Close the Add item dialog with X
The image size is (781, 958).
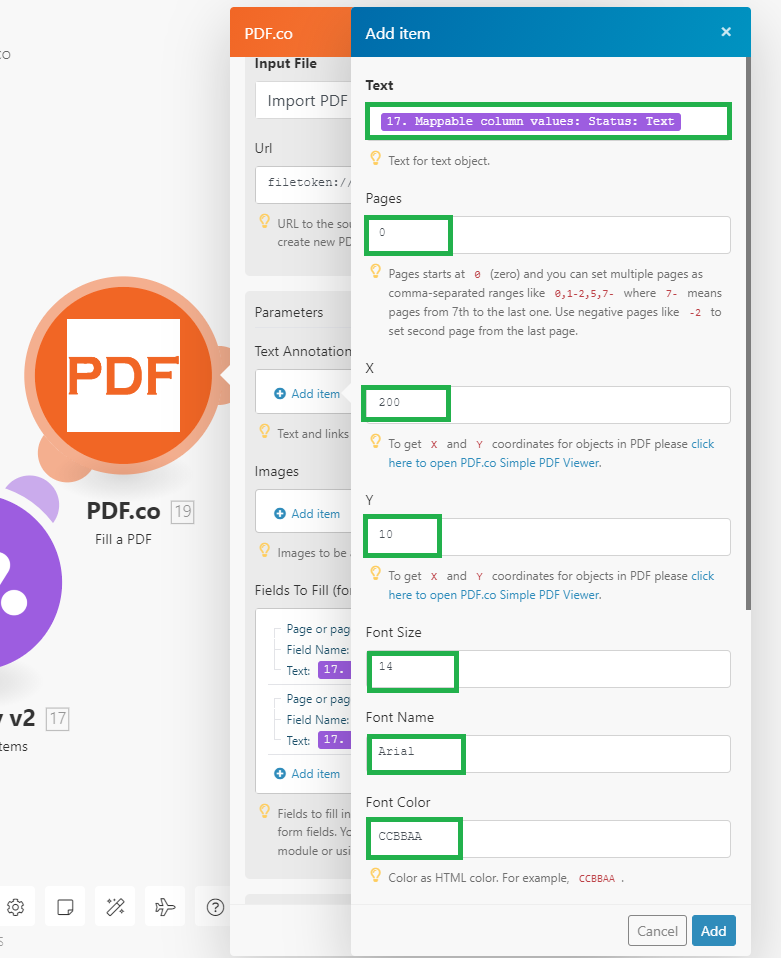[x=726, y=32]
